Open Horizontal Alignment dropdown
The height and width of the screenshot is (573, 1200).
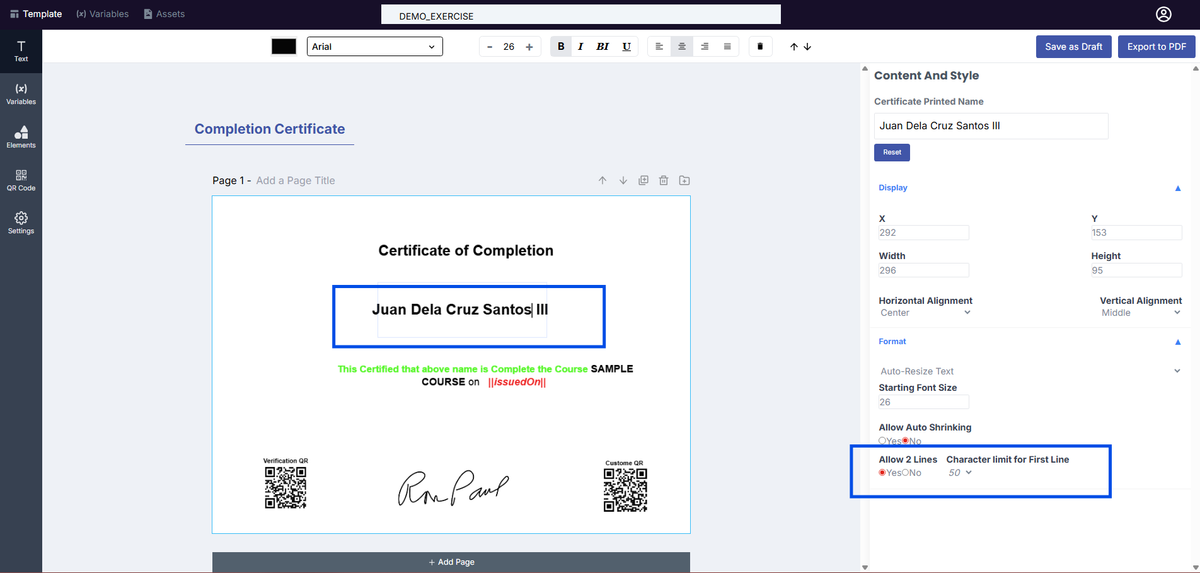point(925,313)
